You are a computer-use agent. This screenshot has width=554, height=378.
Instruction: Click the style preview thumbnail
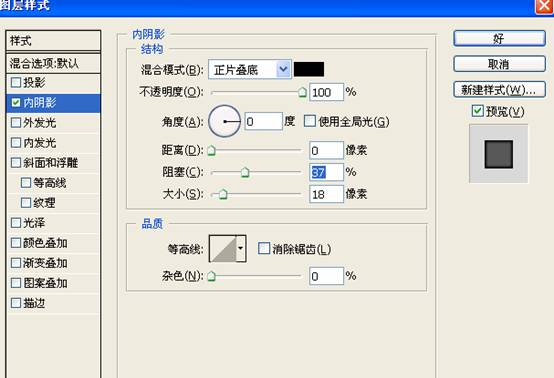click(x=499, y=154)
